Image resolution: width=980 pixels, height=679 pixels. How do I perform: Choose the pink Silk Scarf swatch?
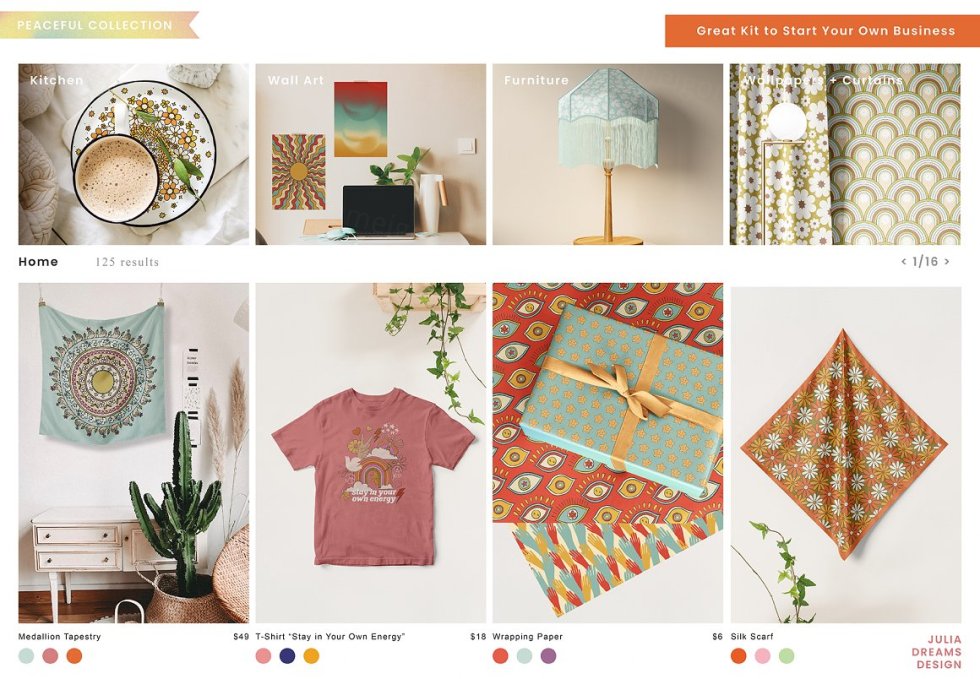[762, 656]
